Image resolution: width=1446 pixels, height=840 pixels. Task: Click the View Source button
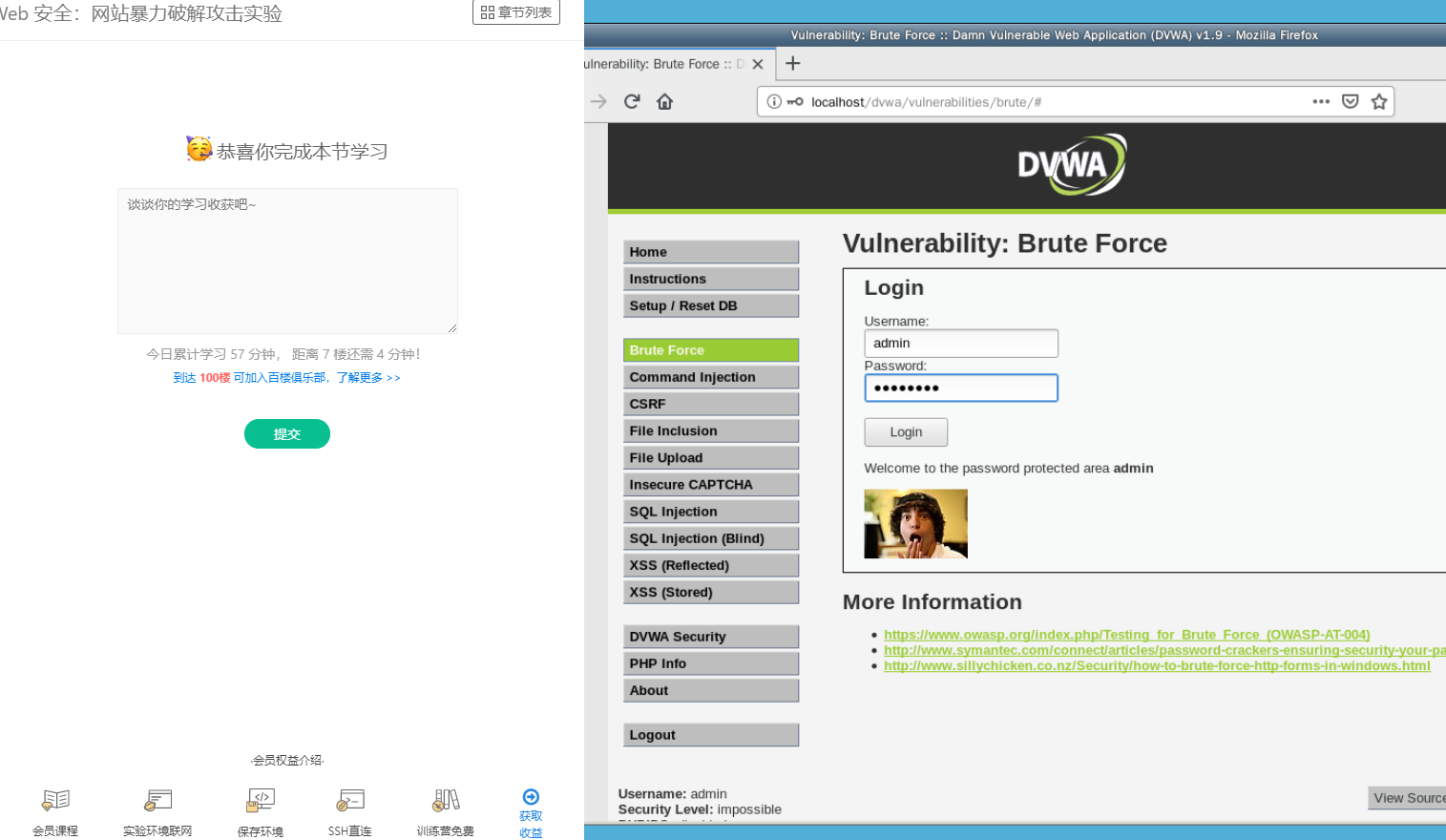tap(1407, 798)
